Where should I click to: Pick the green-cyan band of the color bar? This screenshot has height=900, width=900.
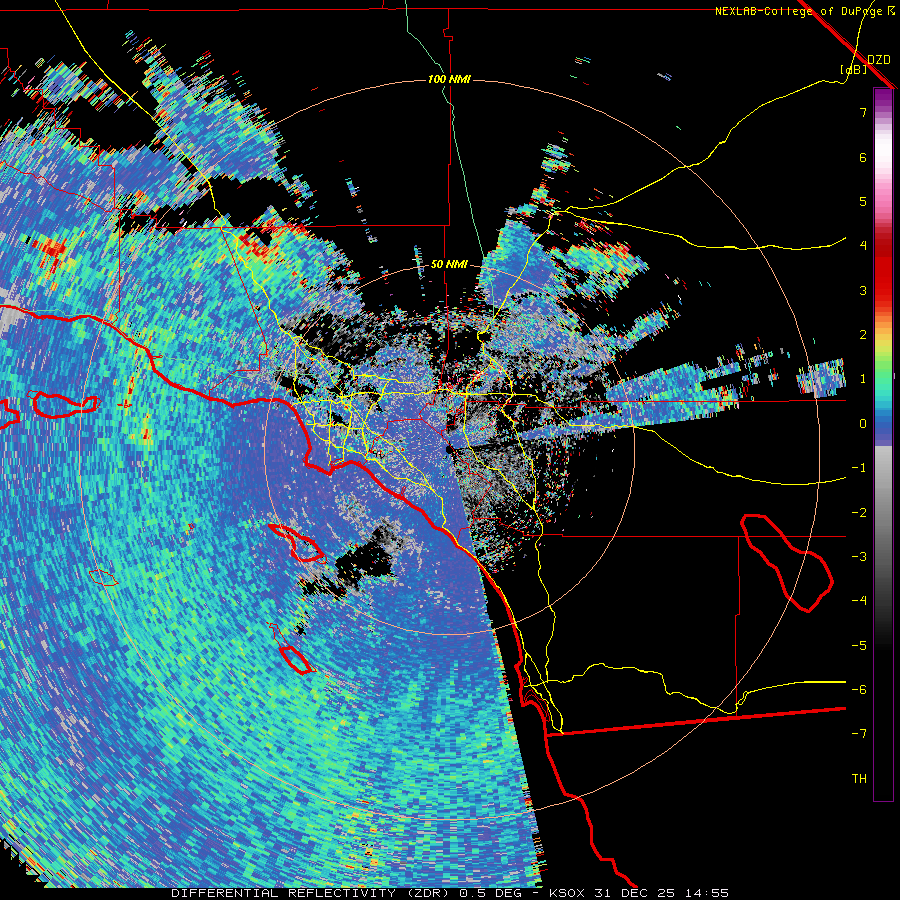tap(883, 379)
